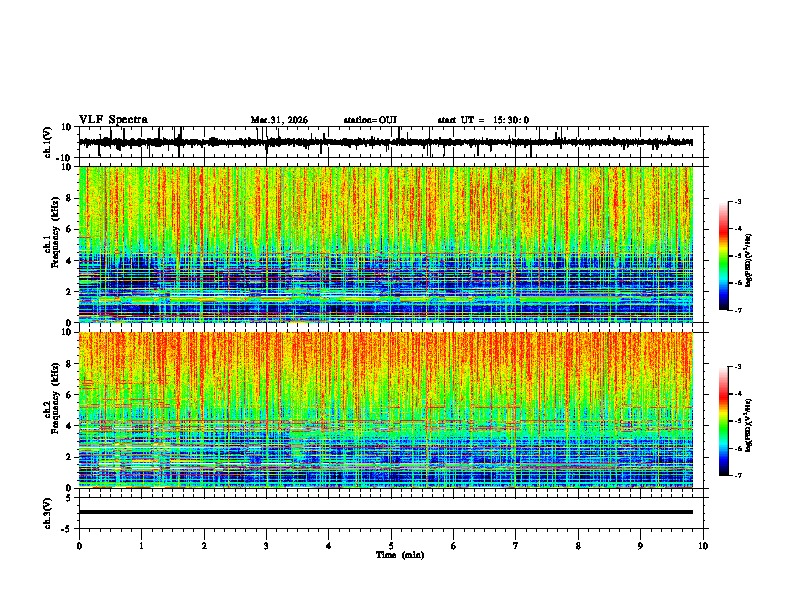Click the 2 kHz tick on ch.2 frequency axis
Viewport: 792px width, 612px height.
pos(70,457)
